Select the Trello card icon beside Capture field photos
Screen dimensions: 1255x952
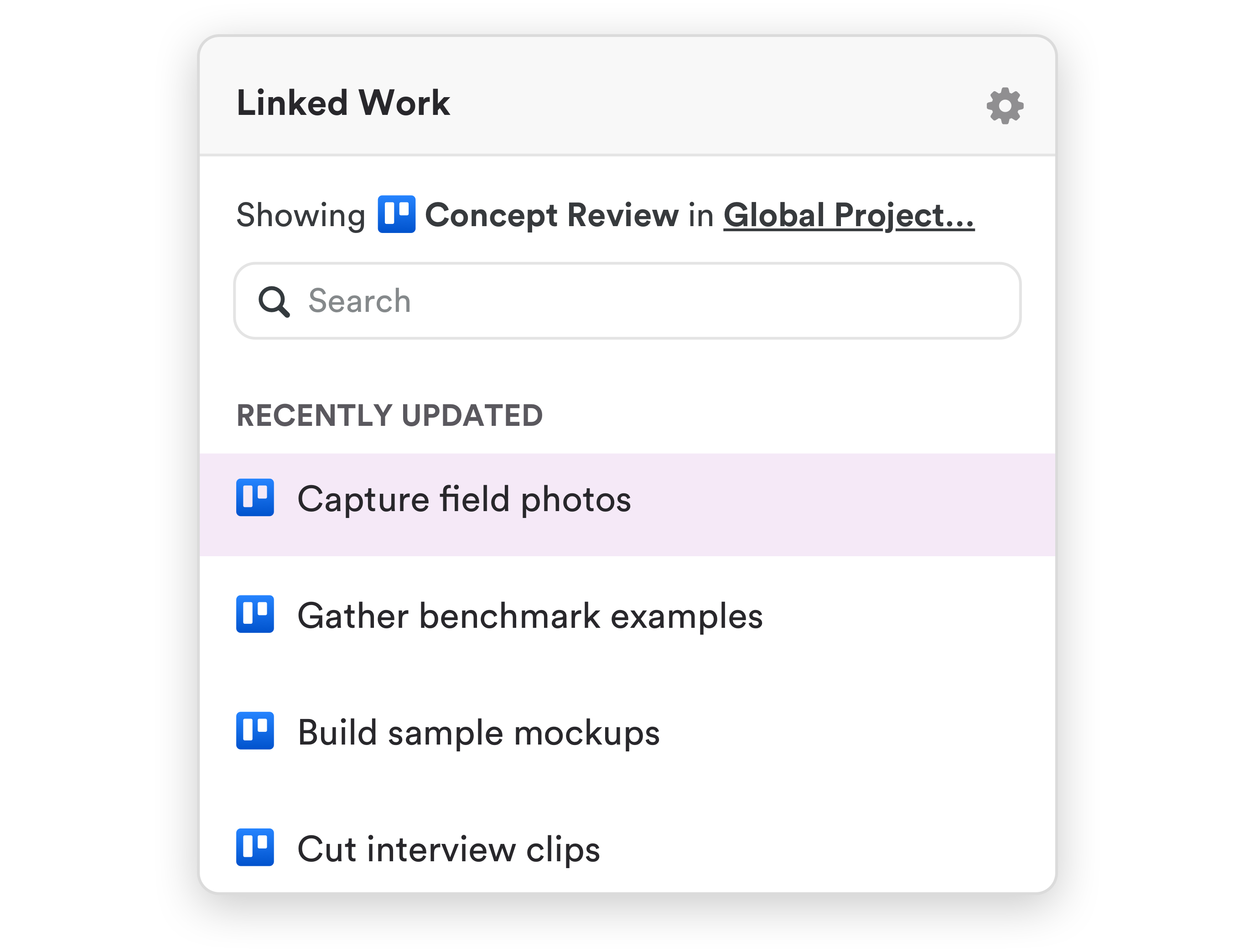click(x=256, y=499)
